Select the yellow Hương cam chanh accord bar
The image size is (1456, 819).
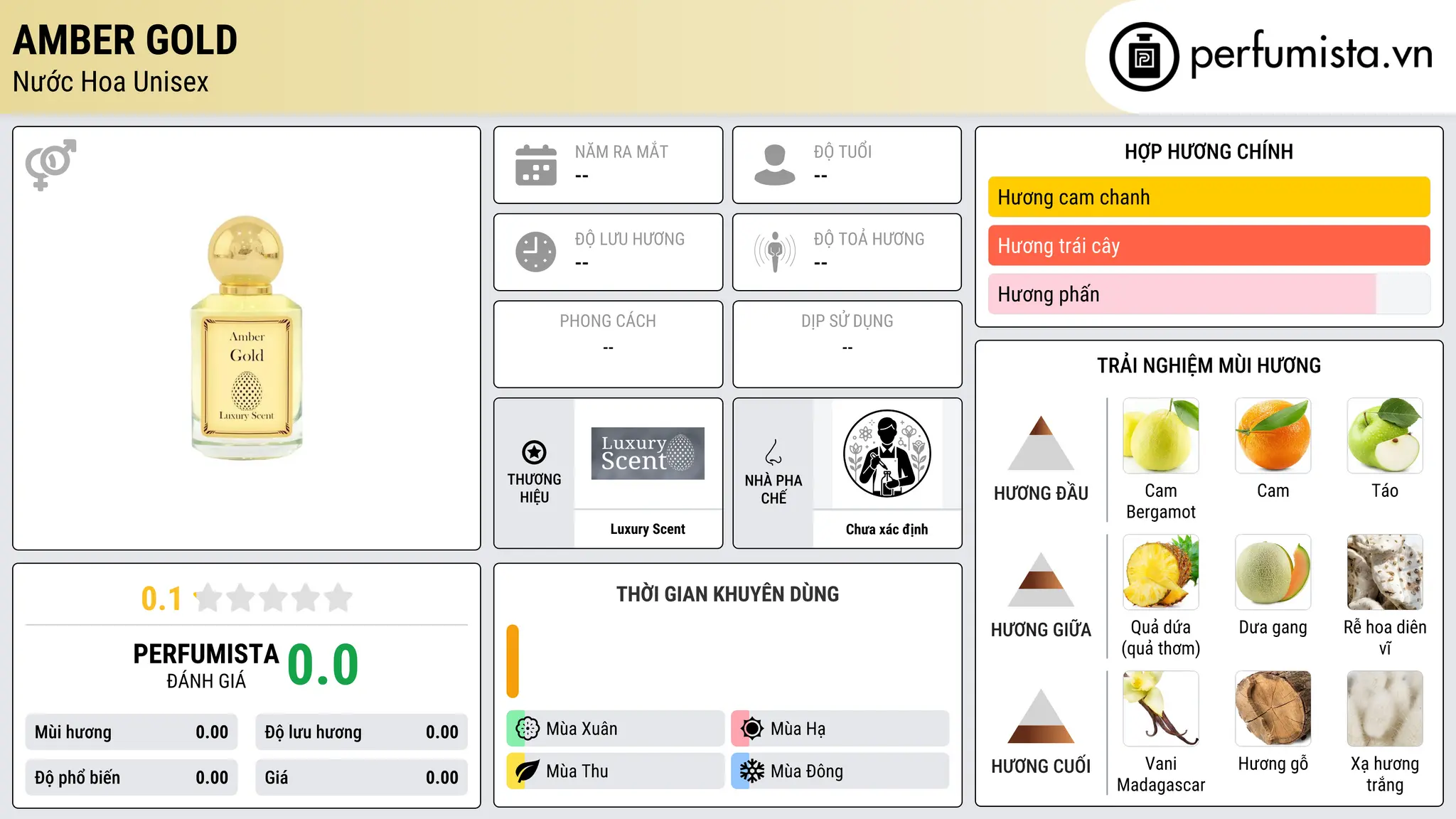tap(1209, 197)
